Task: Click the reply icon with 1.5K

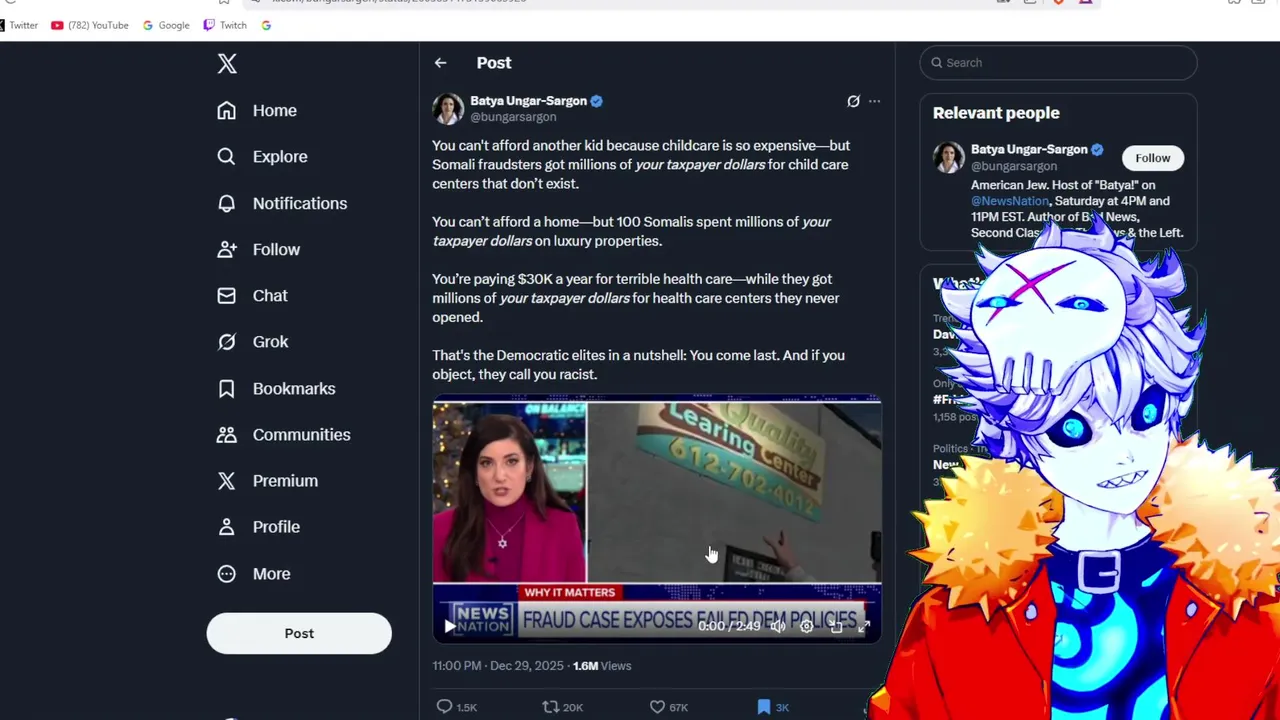Action: (445, 707)
